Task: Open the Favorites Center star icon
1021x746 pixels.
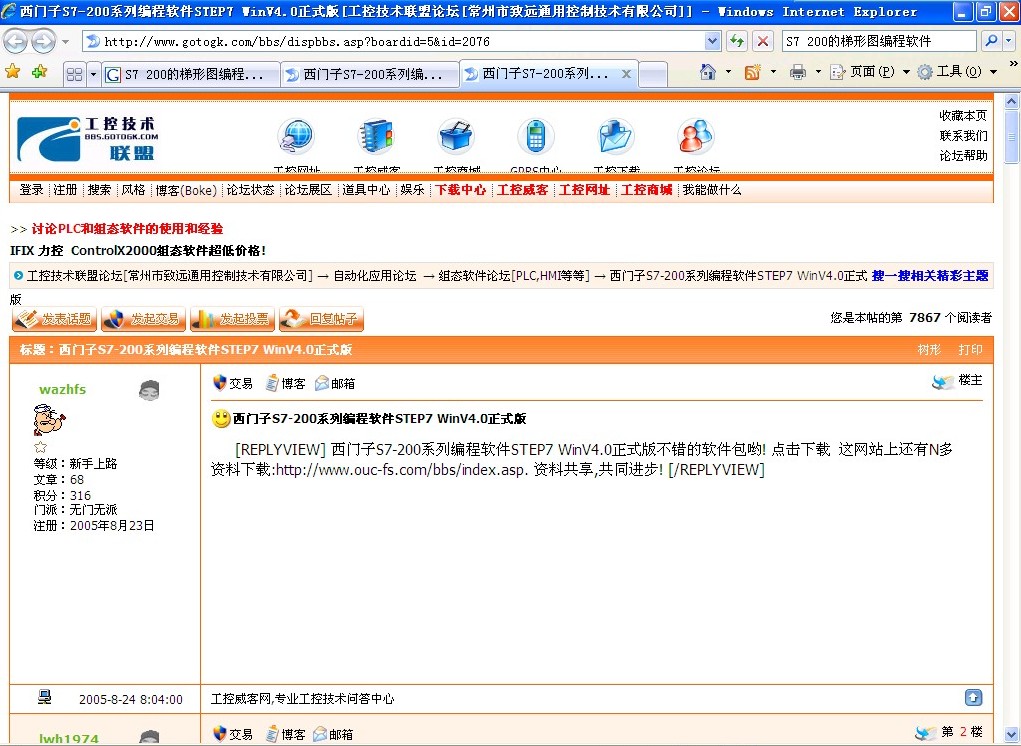Action: (x=12, y=72)
